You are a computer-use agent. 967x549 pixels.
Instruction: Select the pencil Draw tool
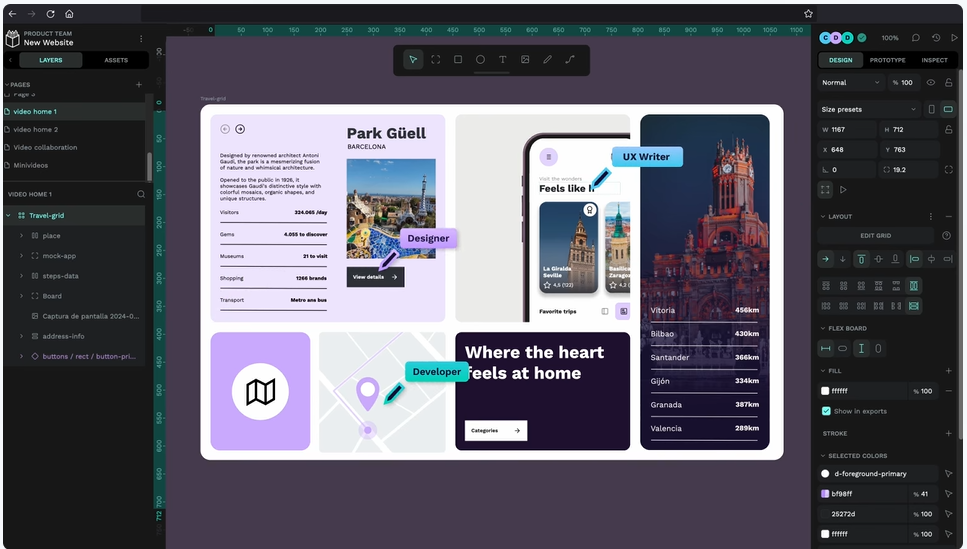pos(547,60)
